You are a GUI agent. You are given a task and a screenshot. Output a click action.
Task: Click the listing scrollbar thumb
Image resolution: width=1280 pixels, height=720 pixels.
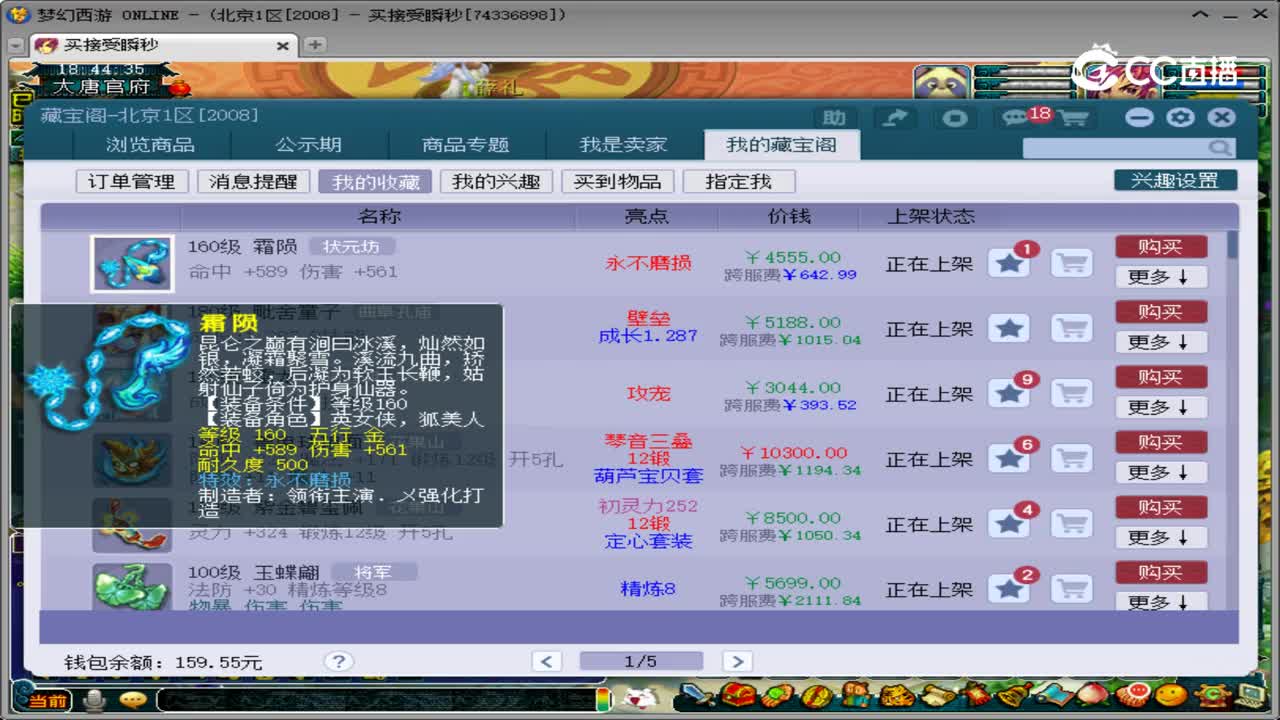1233,245
